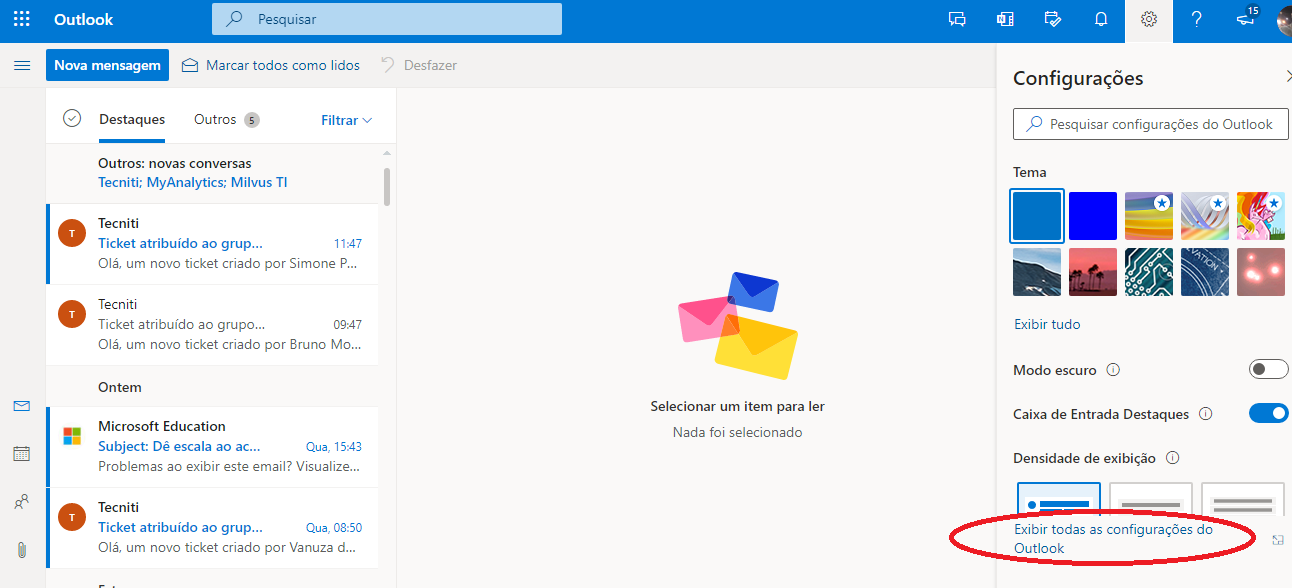The height and width of the screenshot is (588, 1292).
Task: Toggle the hamburger navigation pane button
Action: [x=22, y=65]
